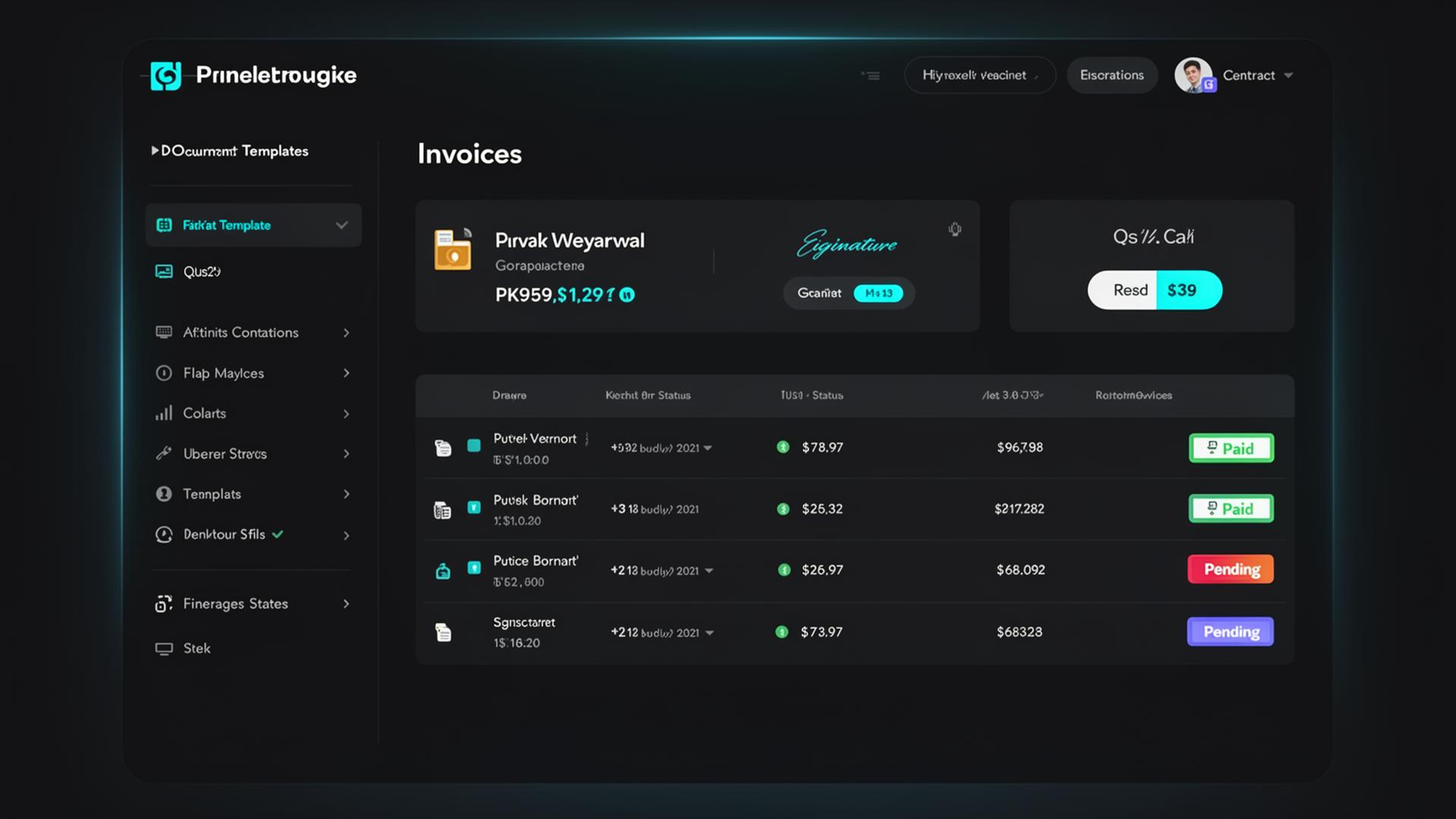Open the Centract account dropdown arrow
This screenshot has width=1456, height=819.
(1288, 75)
